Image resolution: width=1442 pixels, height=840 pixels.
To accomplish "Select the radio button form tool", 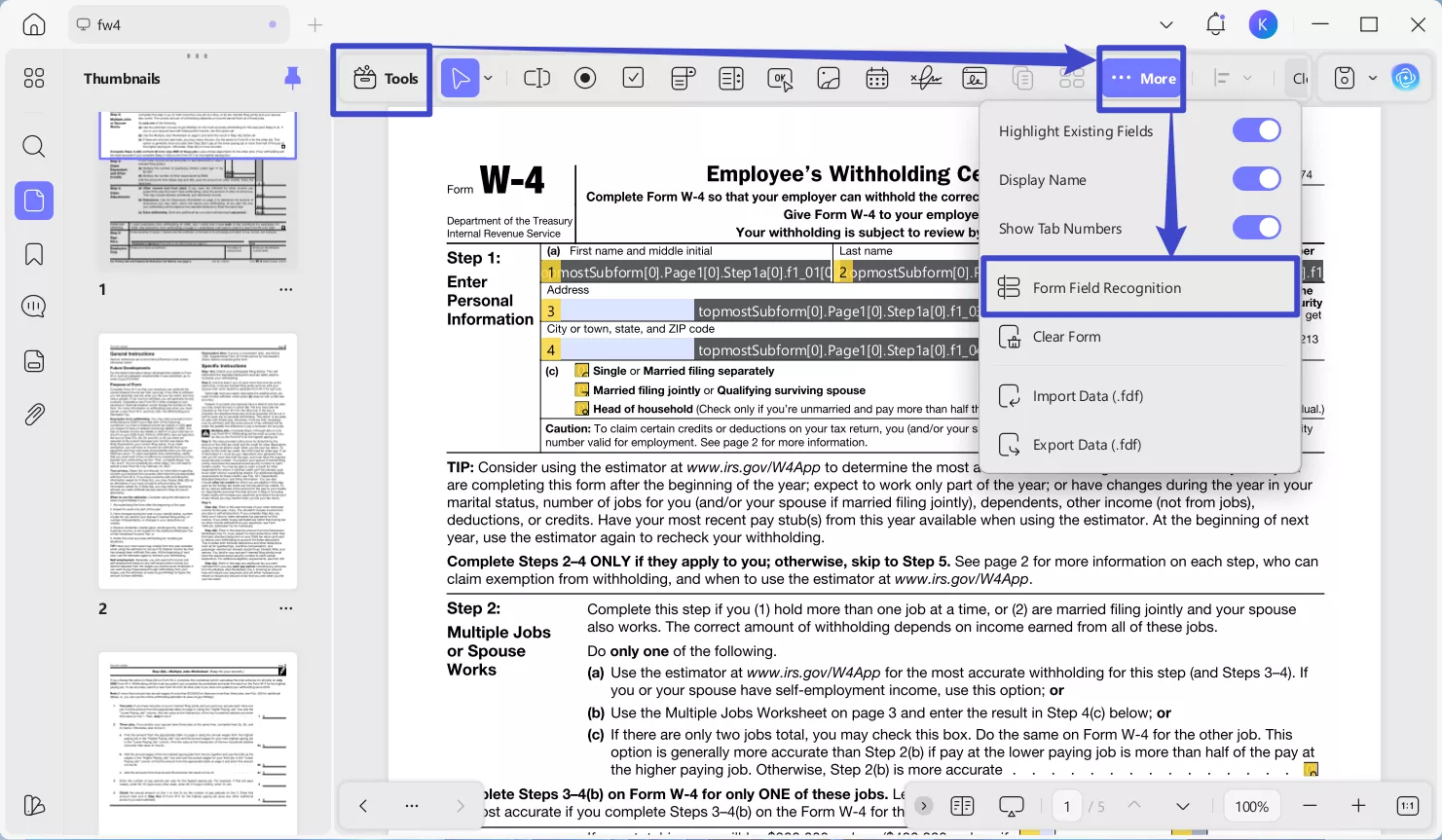I will click(x=585, y=78).
